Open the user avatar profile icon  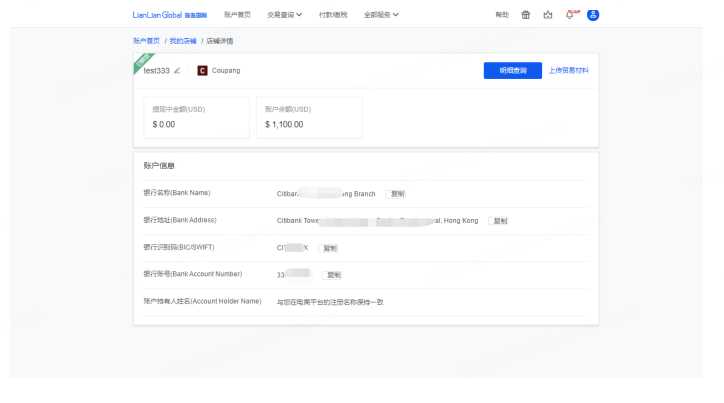click(593, 15)
